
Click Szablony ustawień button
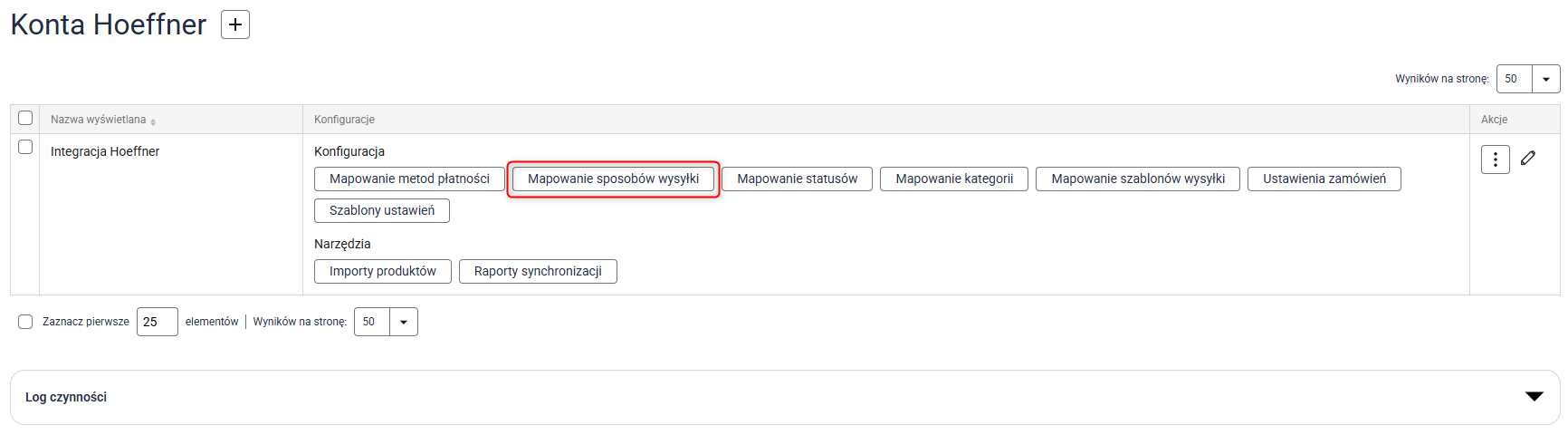pyautogui.click(x=381, y=211)
